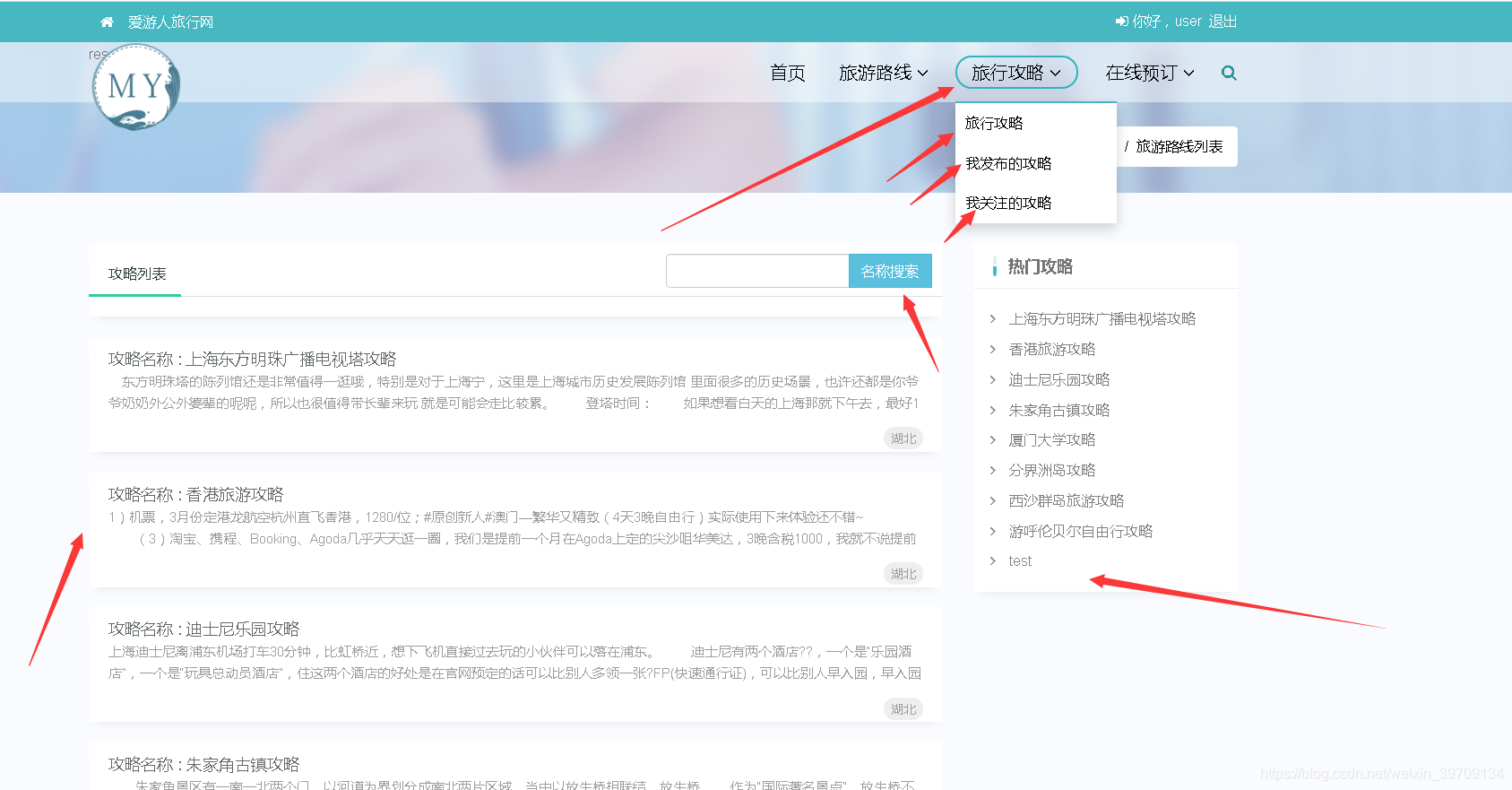This screenshot has width=1512, height=790.
Task: Click 湖北 tag on the 香港旅游攻略 card
Action: pos(903,574)
